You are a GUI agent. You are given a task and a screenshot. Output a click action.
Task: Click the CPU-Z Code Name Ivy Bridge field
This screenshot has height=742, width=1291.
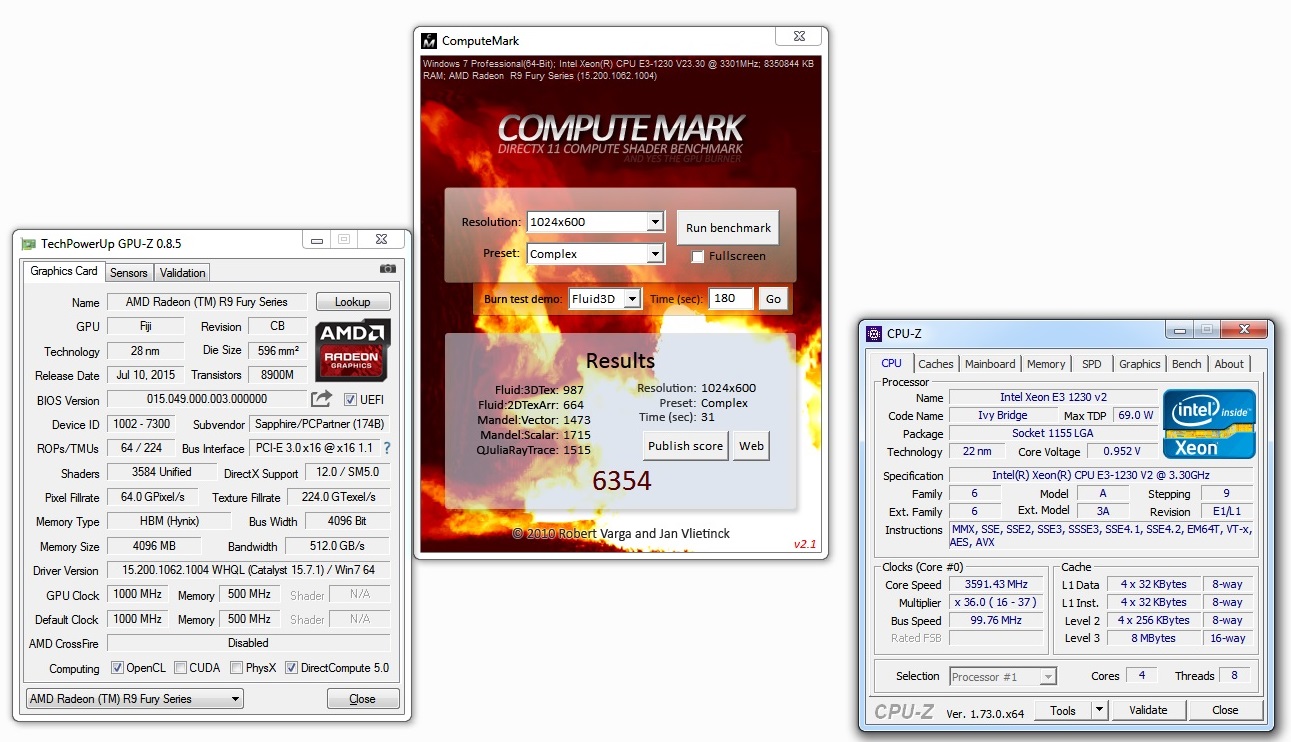coord(1003,415)
